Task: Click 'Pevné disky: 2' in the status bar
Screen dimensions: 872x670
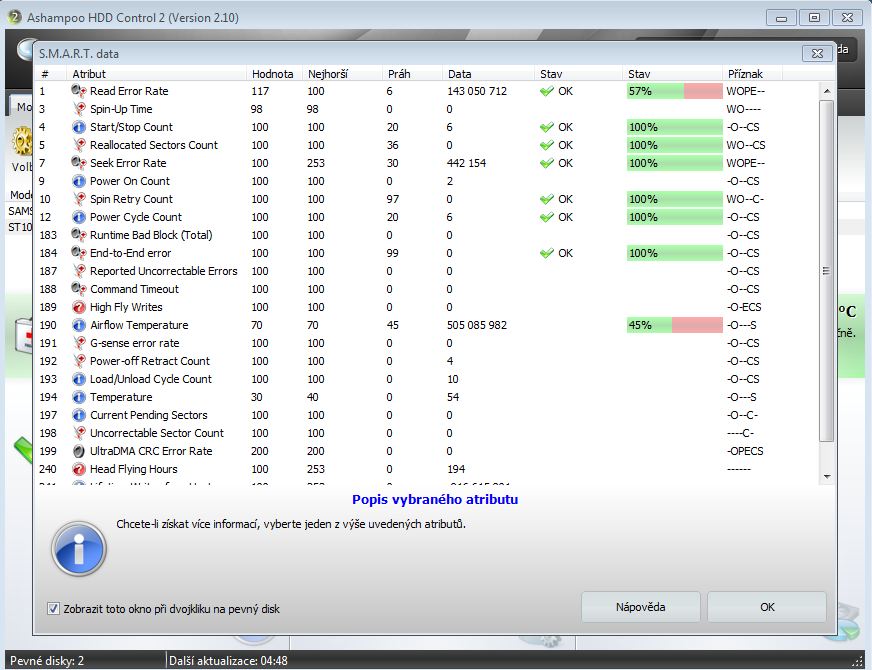Action: point(47,661)
